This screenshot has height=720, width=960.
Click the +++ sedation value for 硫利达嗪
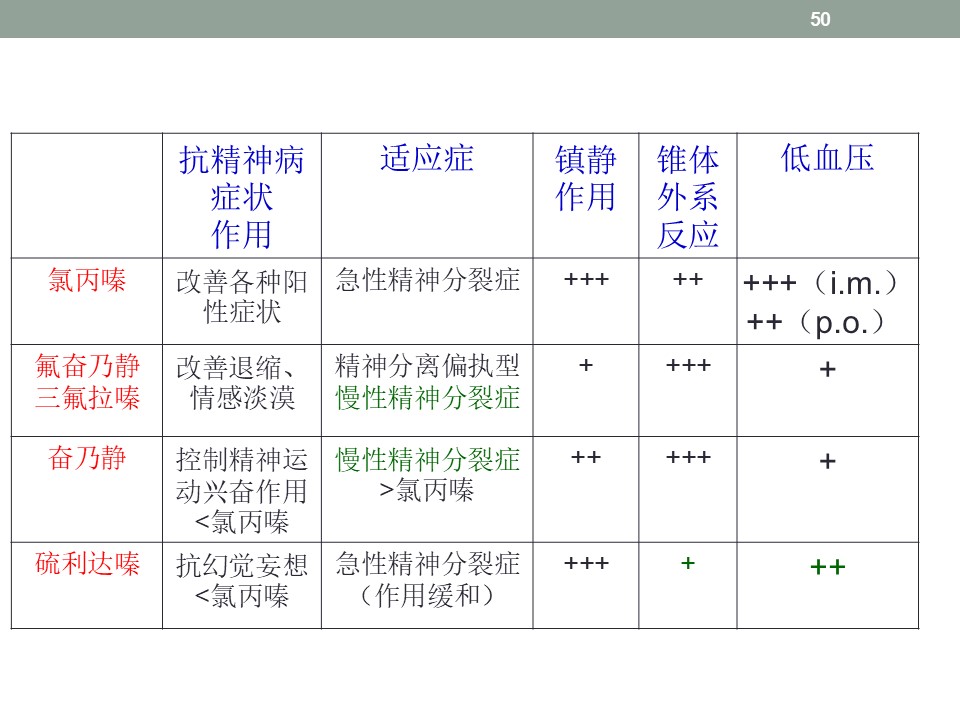click(x=586, y=563)
